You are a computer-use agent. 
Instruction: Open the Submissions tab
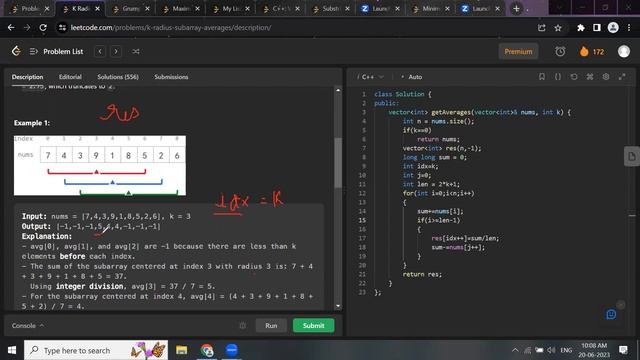pos(171,77)
